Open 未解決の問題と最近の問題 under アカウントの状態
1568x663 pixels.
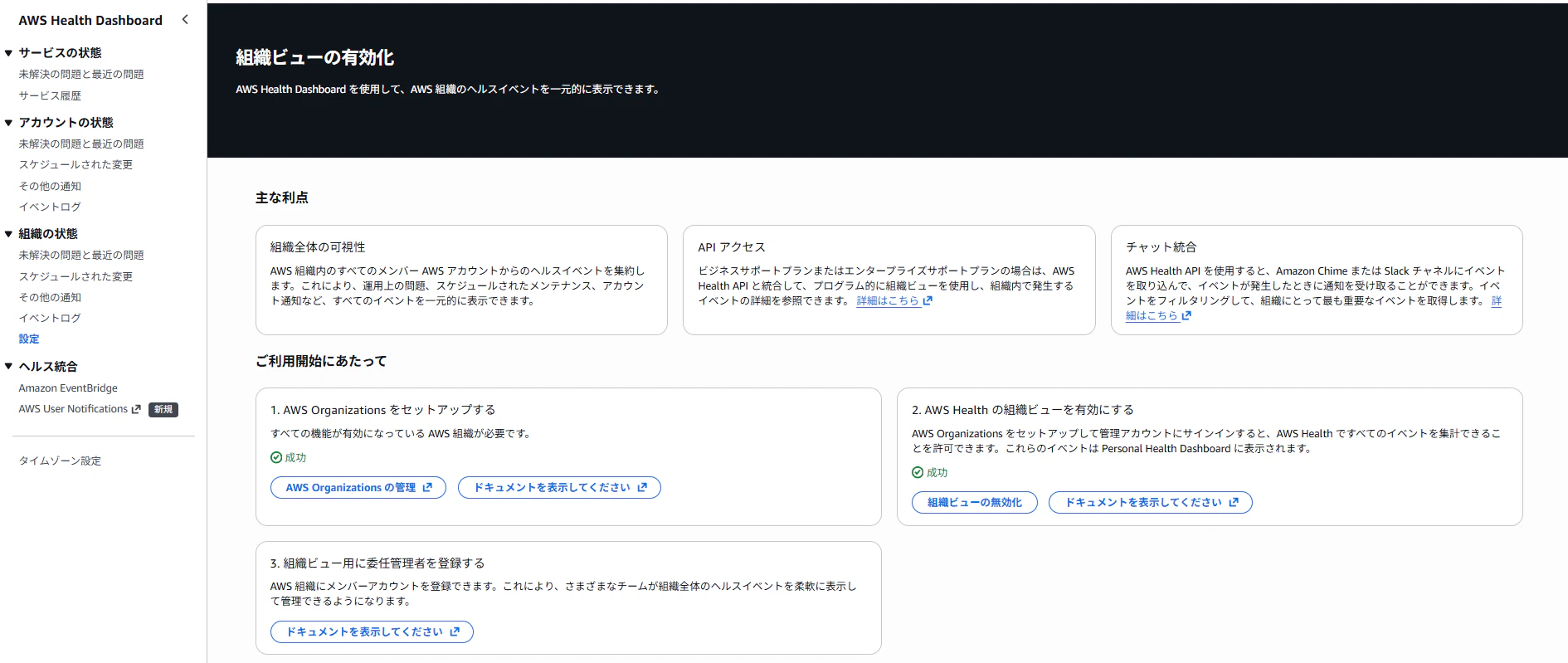(81, 144)
